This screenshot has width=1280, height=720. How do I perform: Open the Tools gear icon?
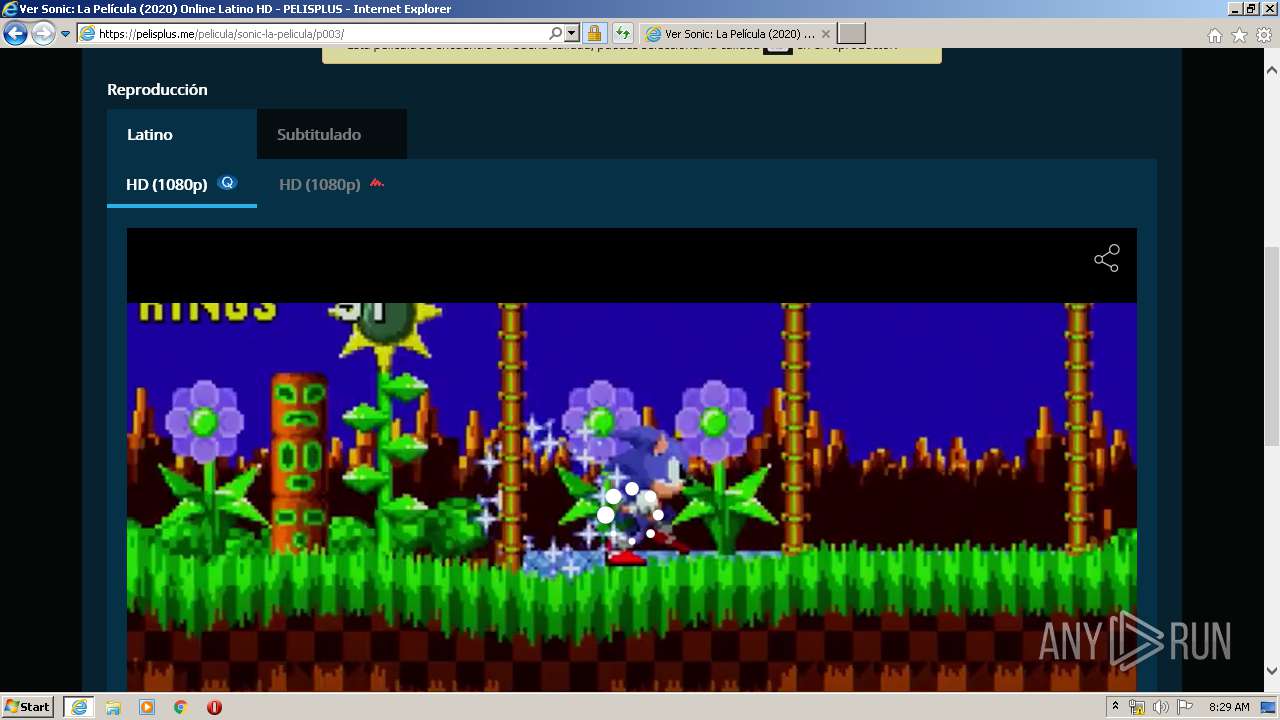1263,35
